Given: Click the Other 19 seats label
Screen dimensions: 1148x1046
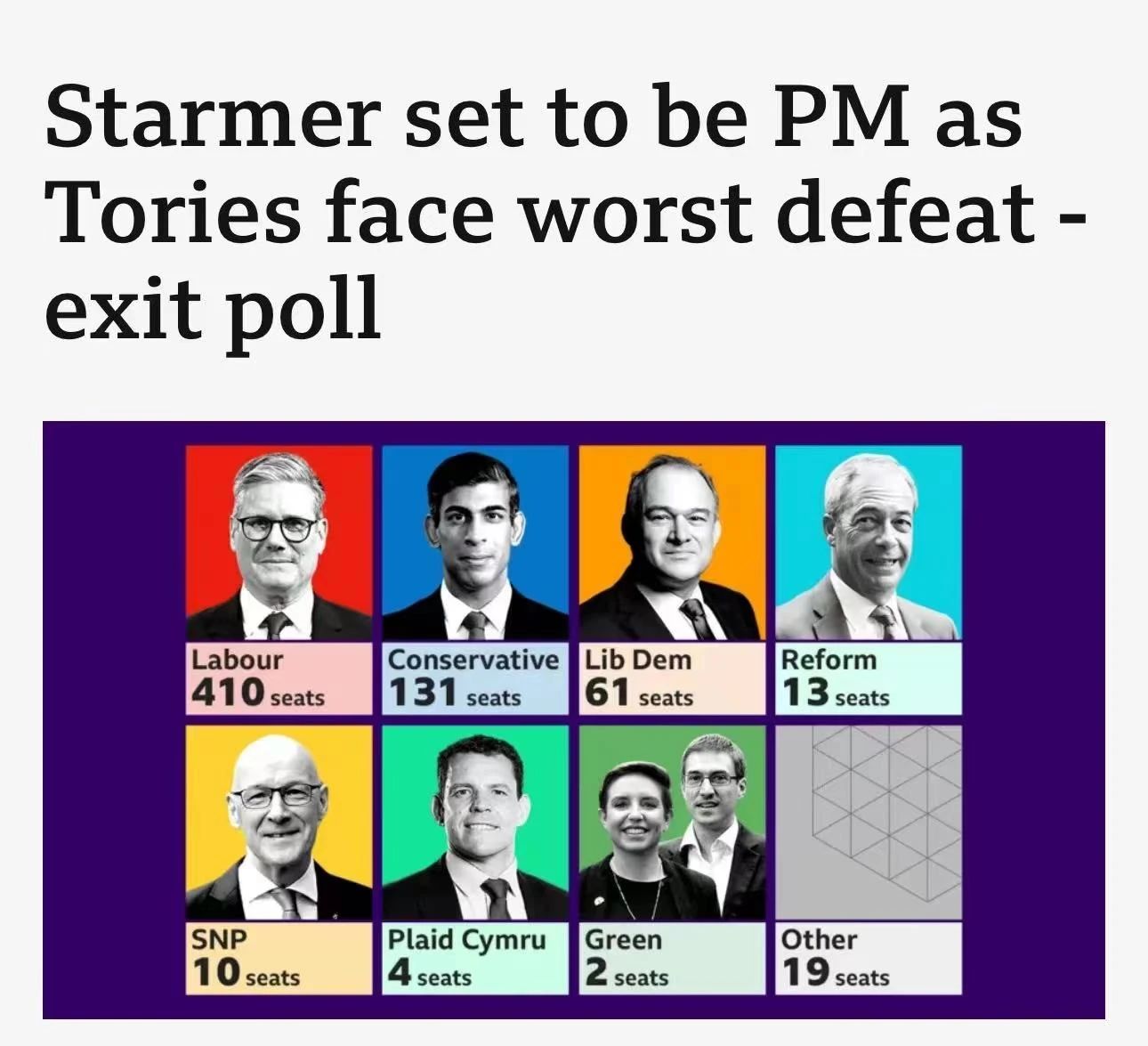Looking at the screenshot, I should (869, 958).
